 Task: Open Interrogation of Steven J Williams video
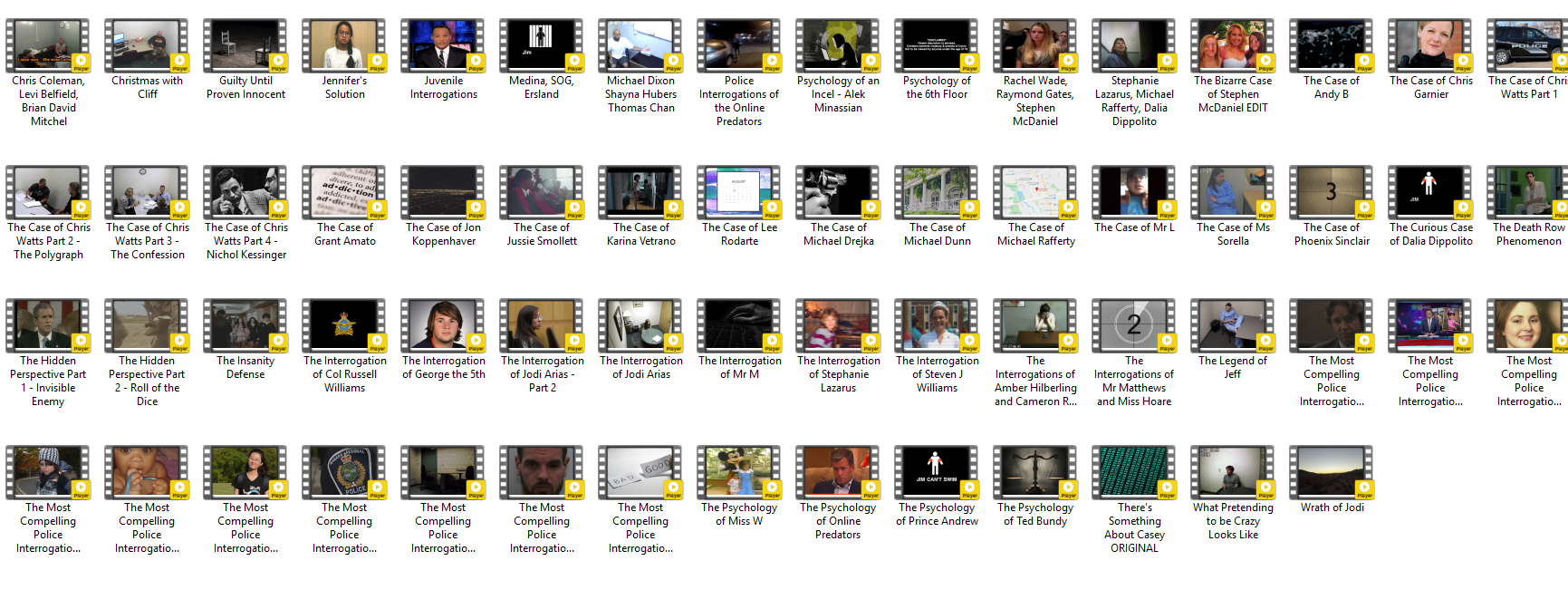[937, 325]
